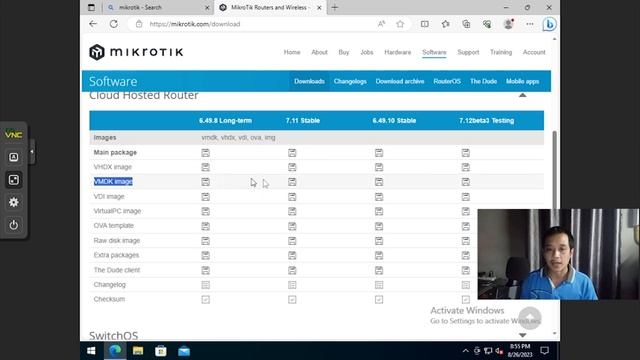Show hidden system tray icons
This screenshot has width=640, height=360.
tap(465, 351)
